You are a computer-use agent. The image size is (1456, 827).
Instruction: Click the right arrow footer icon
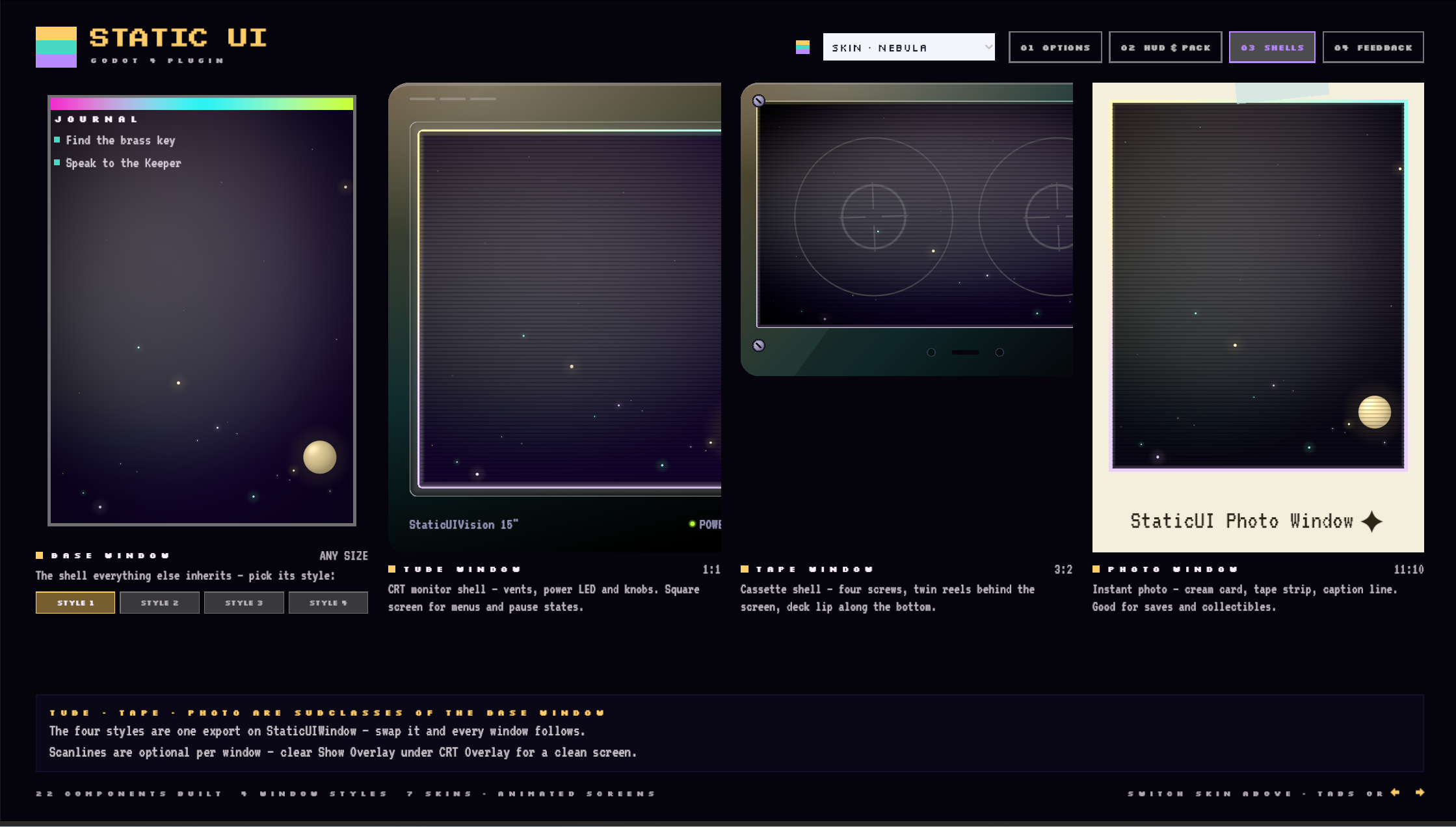(x=1420, y=793)
